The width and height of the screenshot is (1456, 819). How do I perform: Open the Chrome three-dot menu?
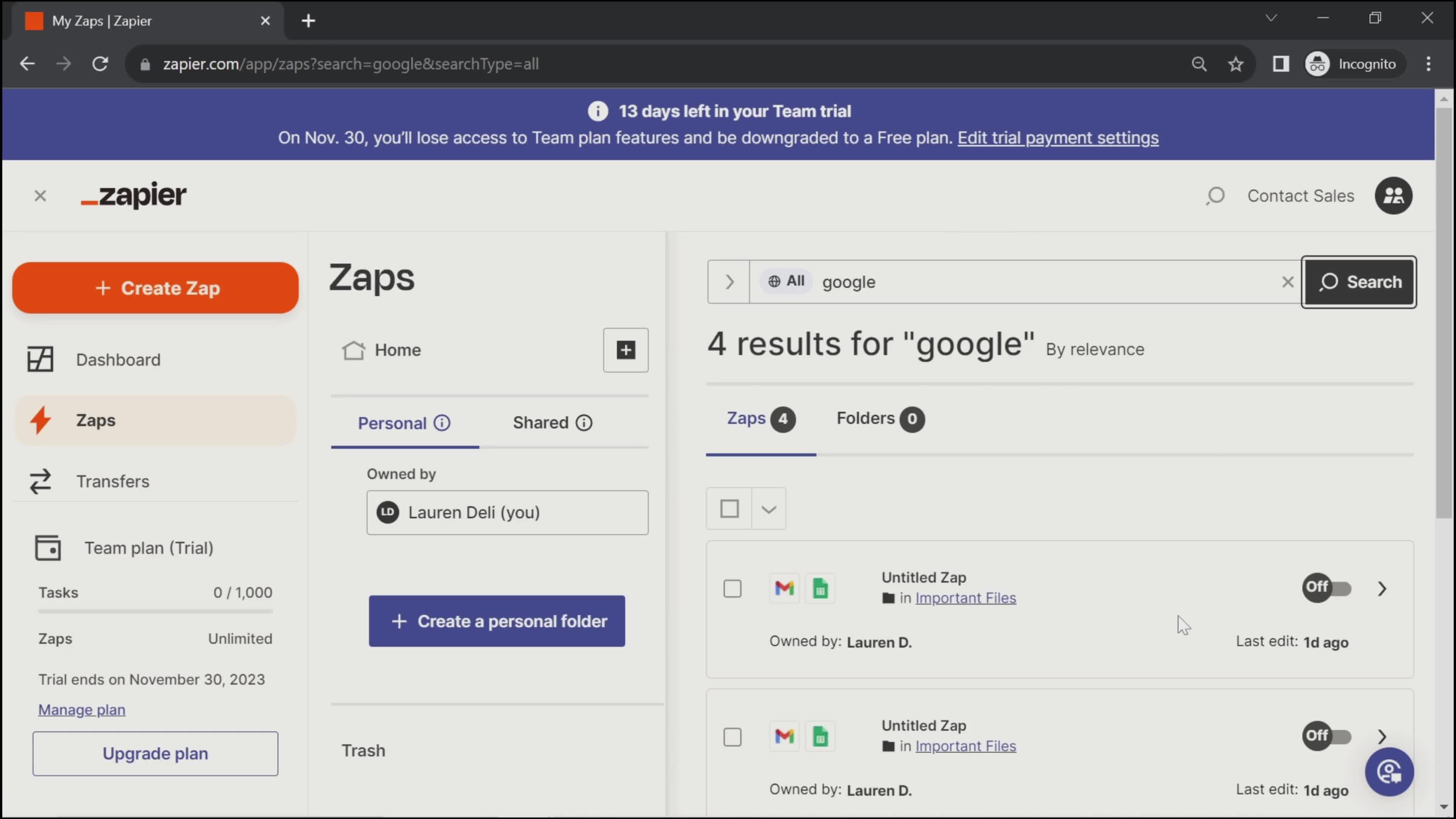[x=1428, y=64]
